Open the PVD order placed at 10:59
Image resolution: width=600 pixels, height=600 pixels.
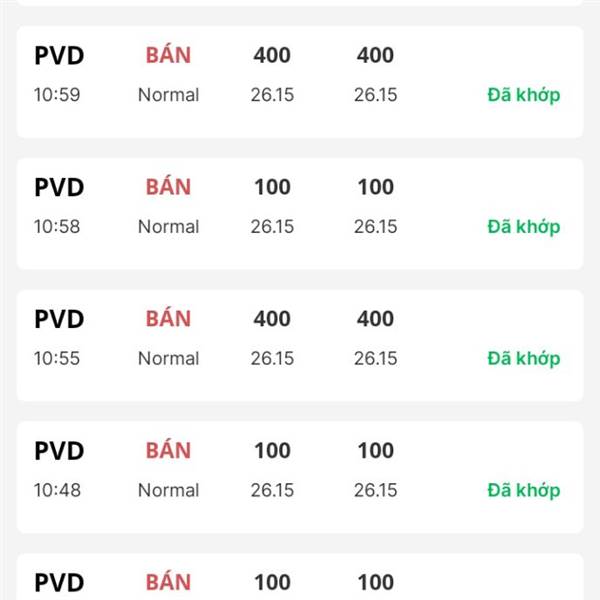coord(300,82)
